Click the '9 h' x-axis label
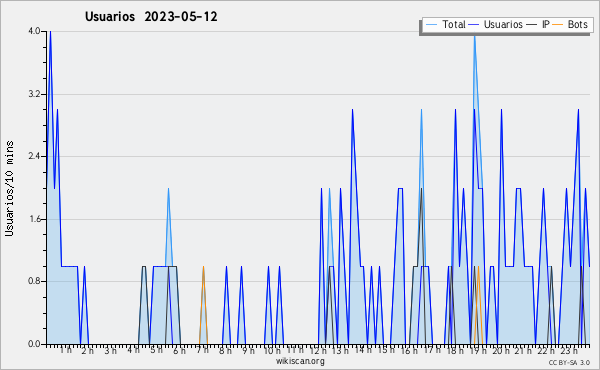 (x=248, y=351)
